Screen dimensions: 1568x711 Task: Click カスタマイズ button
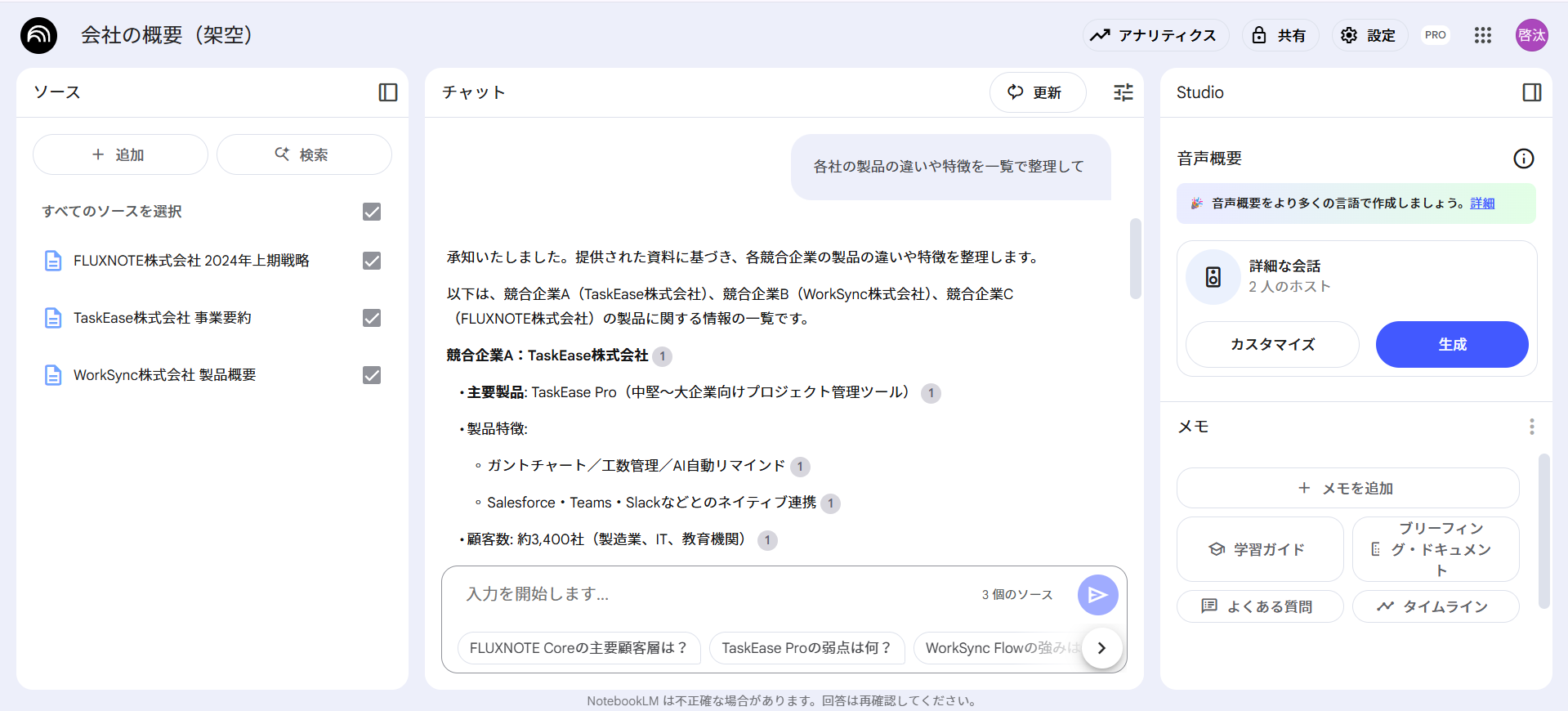coord(1272,345)
